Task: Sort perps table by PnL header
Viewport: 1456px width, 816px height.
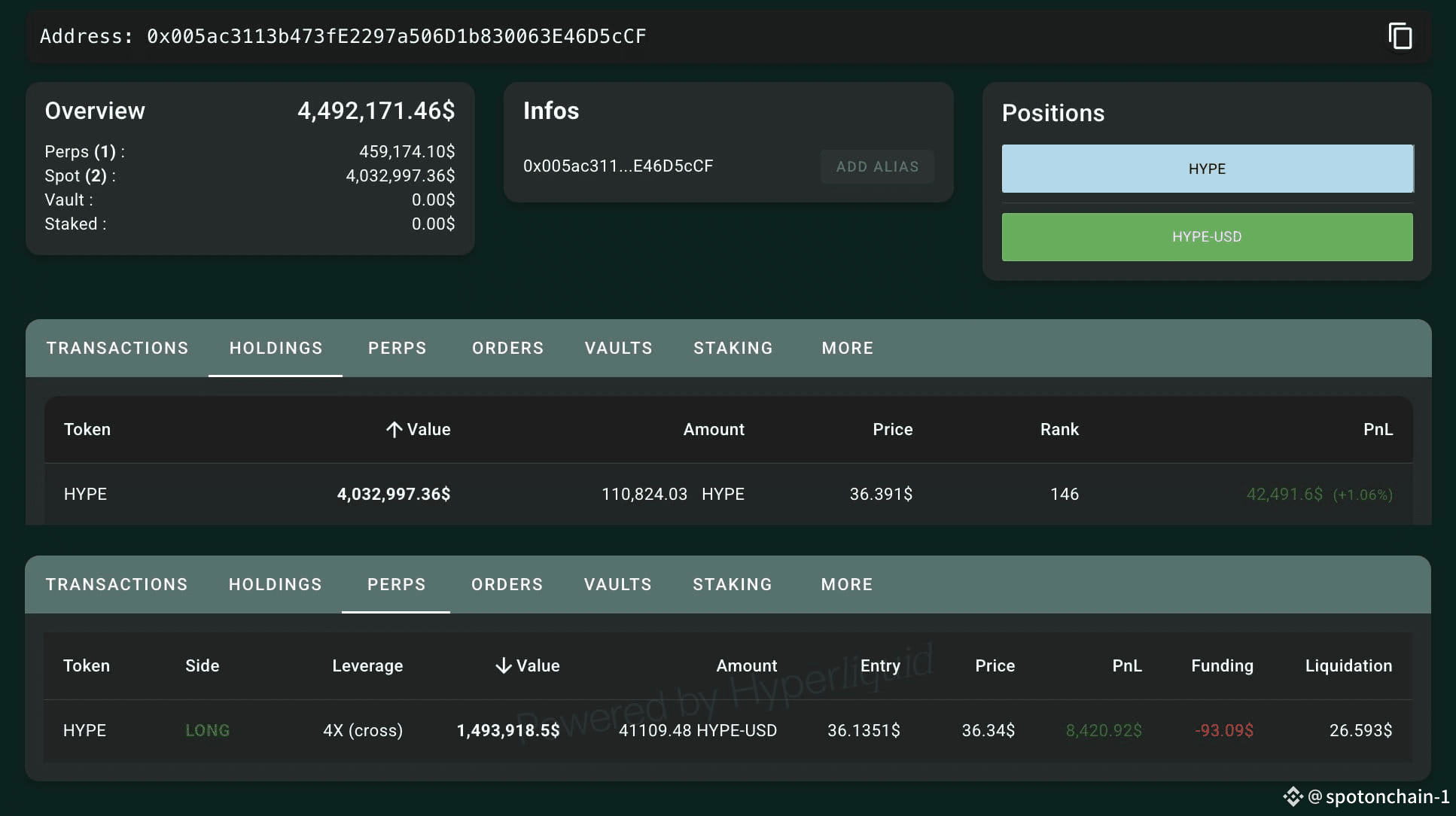Action: pyautogui.click(x=1127, y=666)
